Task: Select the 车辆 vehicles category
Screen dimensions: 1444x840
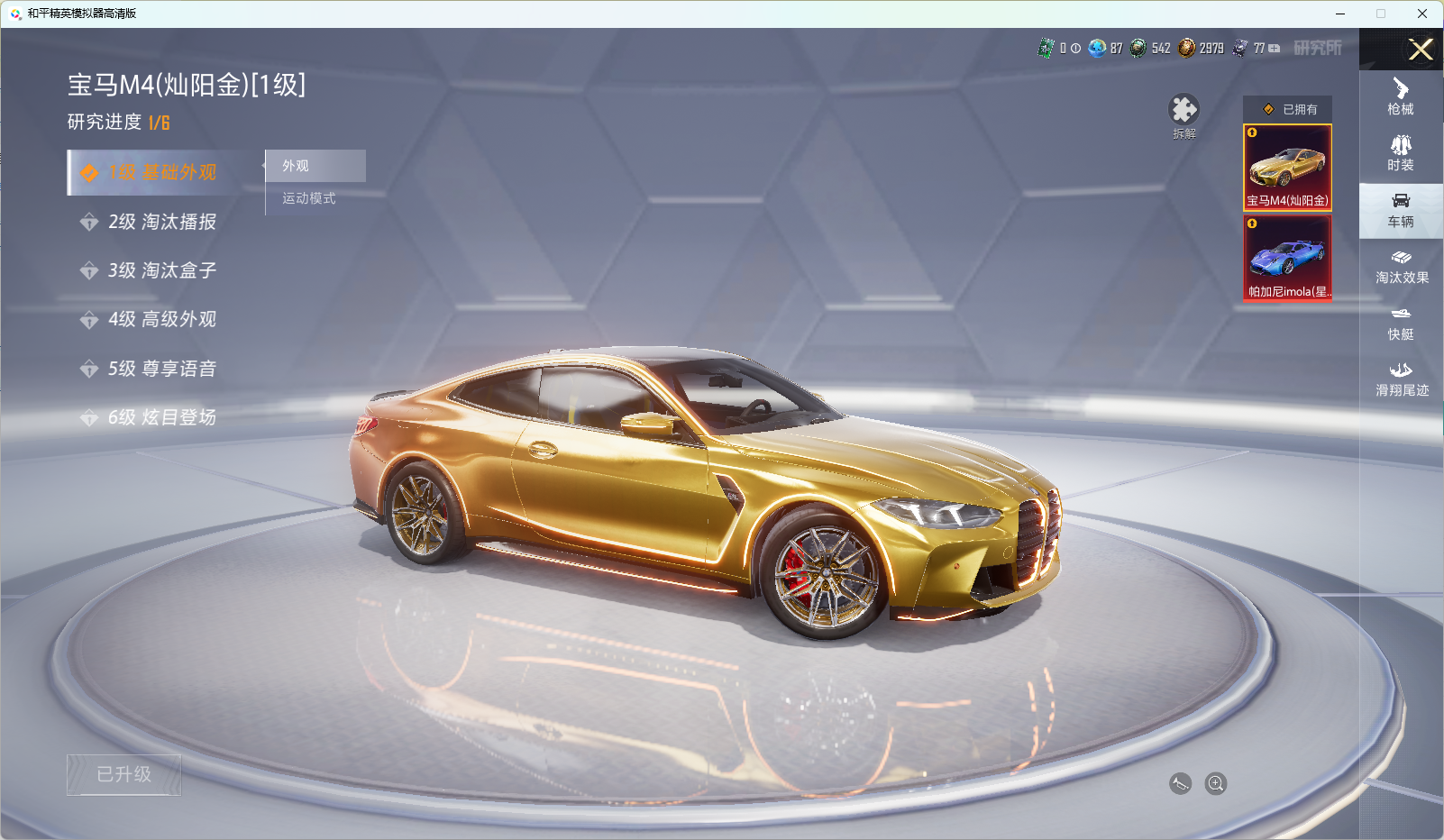Action: point(1401,210)
